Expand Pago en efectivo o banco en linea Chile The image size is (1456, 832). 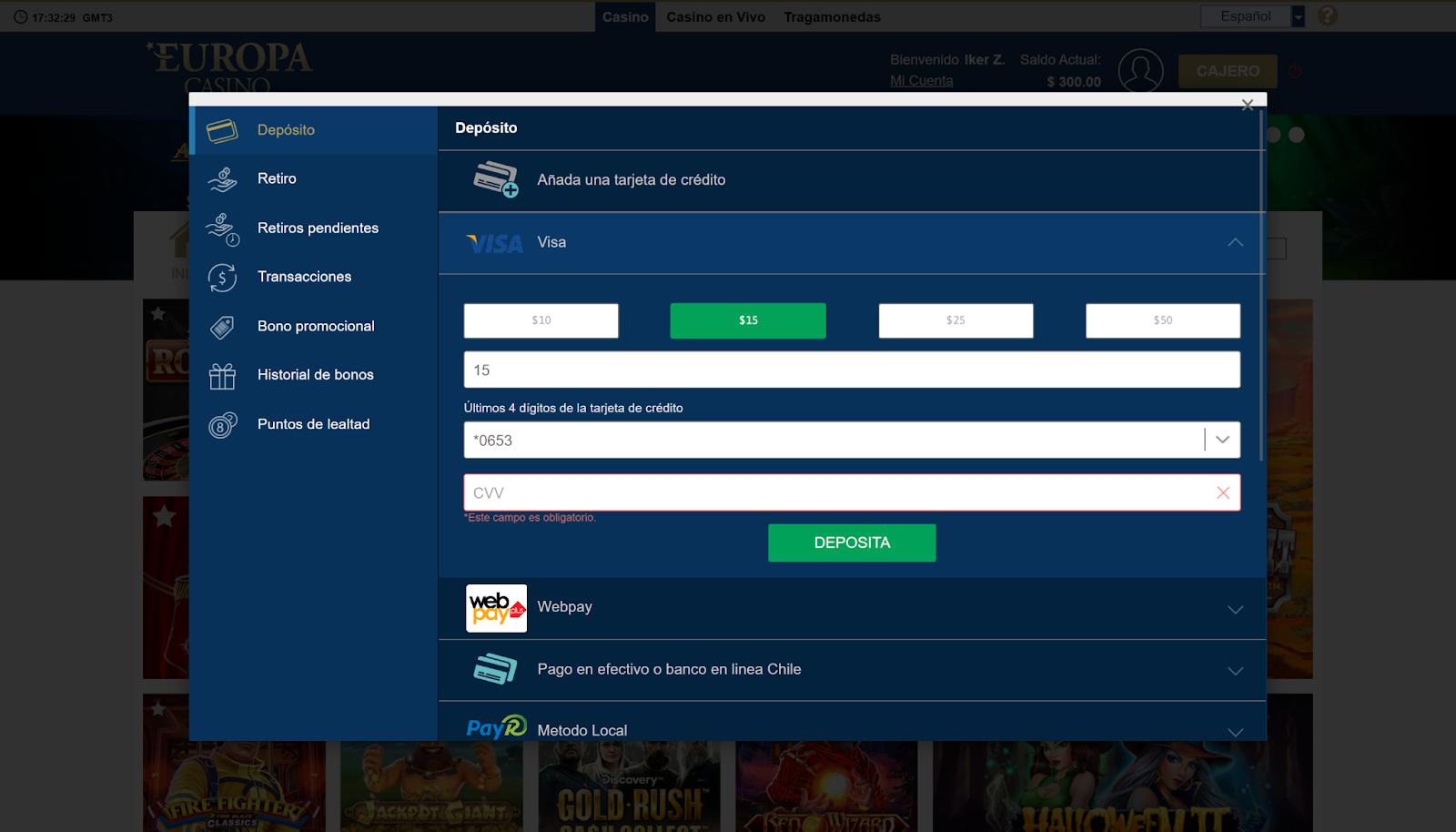tap(1235, 671)
